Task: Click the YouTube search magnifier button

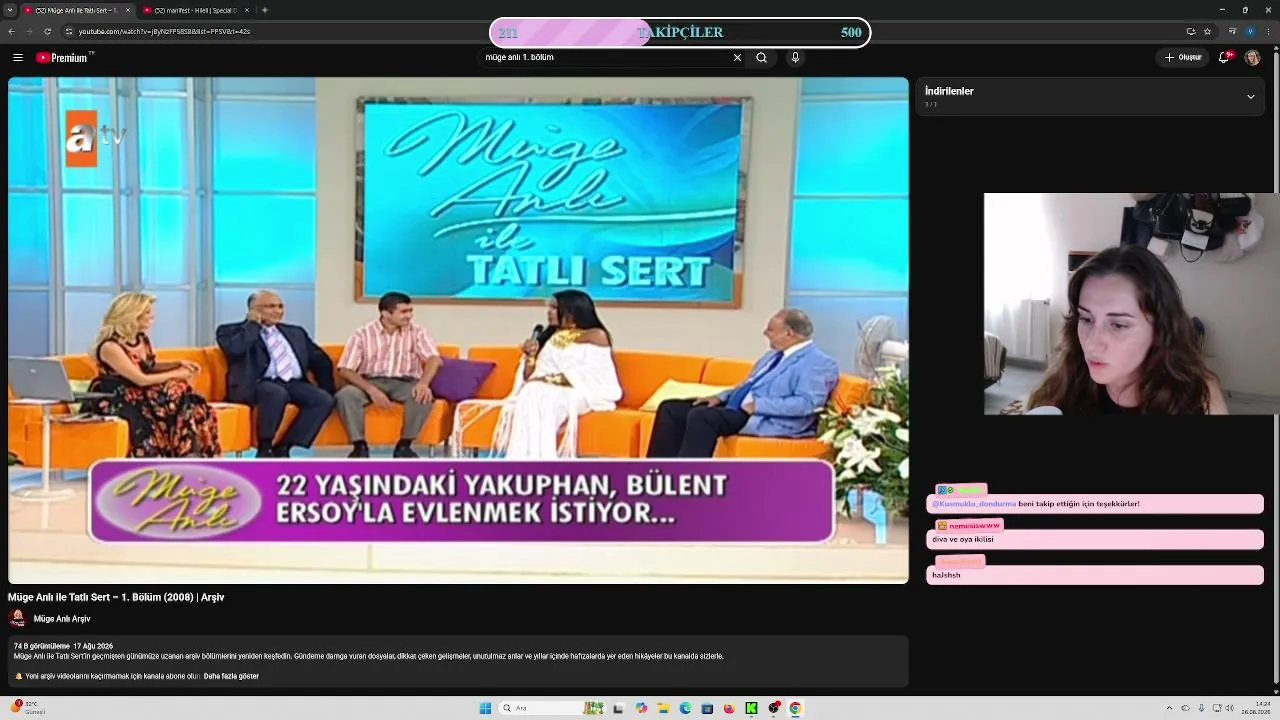Action: tap(761, 58)
